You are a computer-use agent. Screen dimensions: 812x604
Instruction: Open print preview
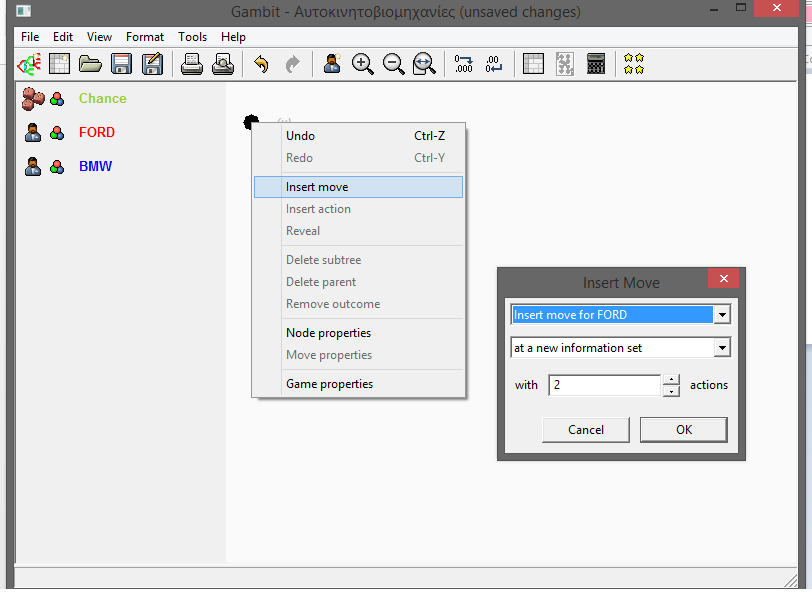click(x=223, y=64)
